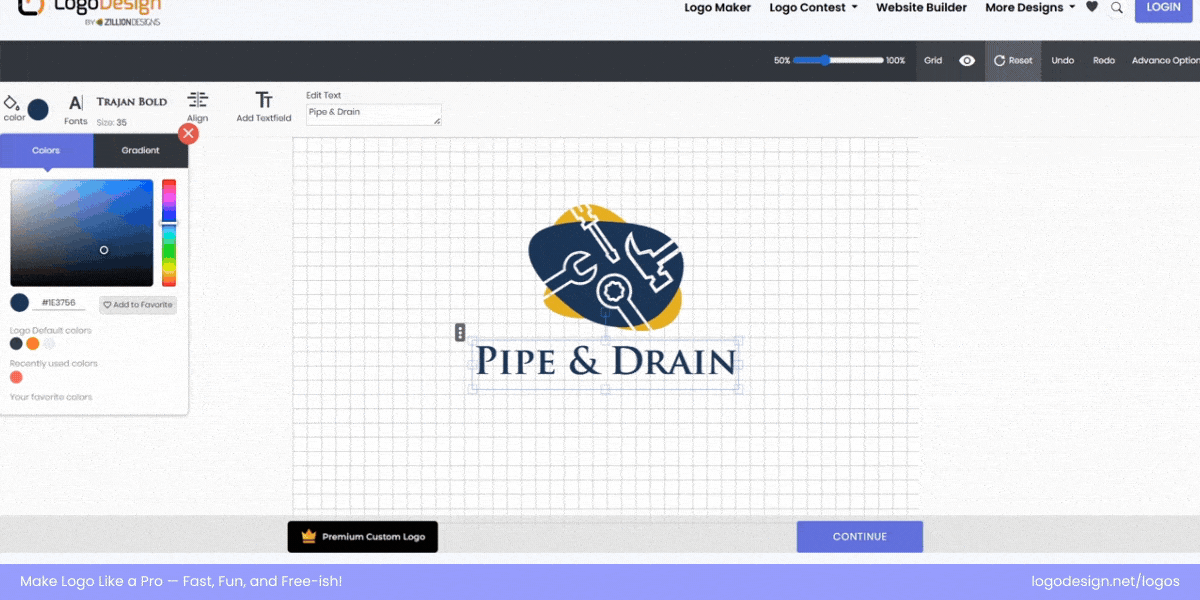Click the Premium Custom Logo button
Viewport: 1200px width, 600px height.
point(363,537)
